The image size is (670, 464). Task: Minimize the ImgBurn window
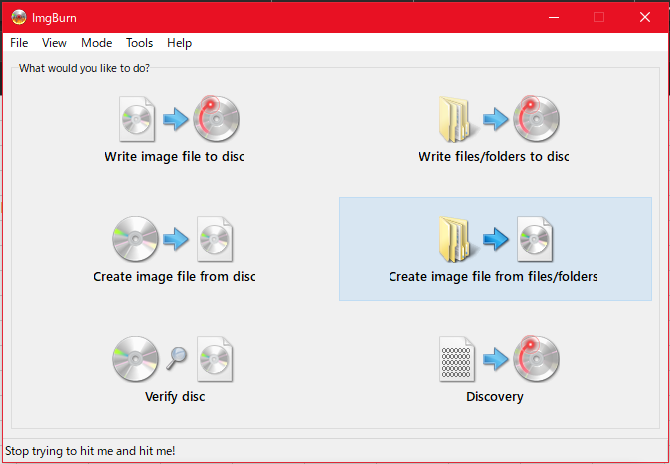pyautogui.click(x=554, y=17)
